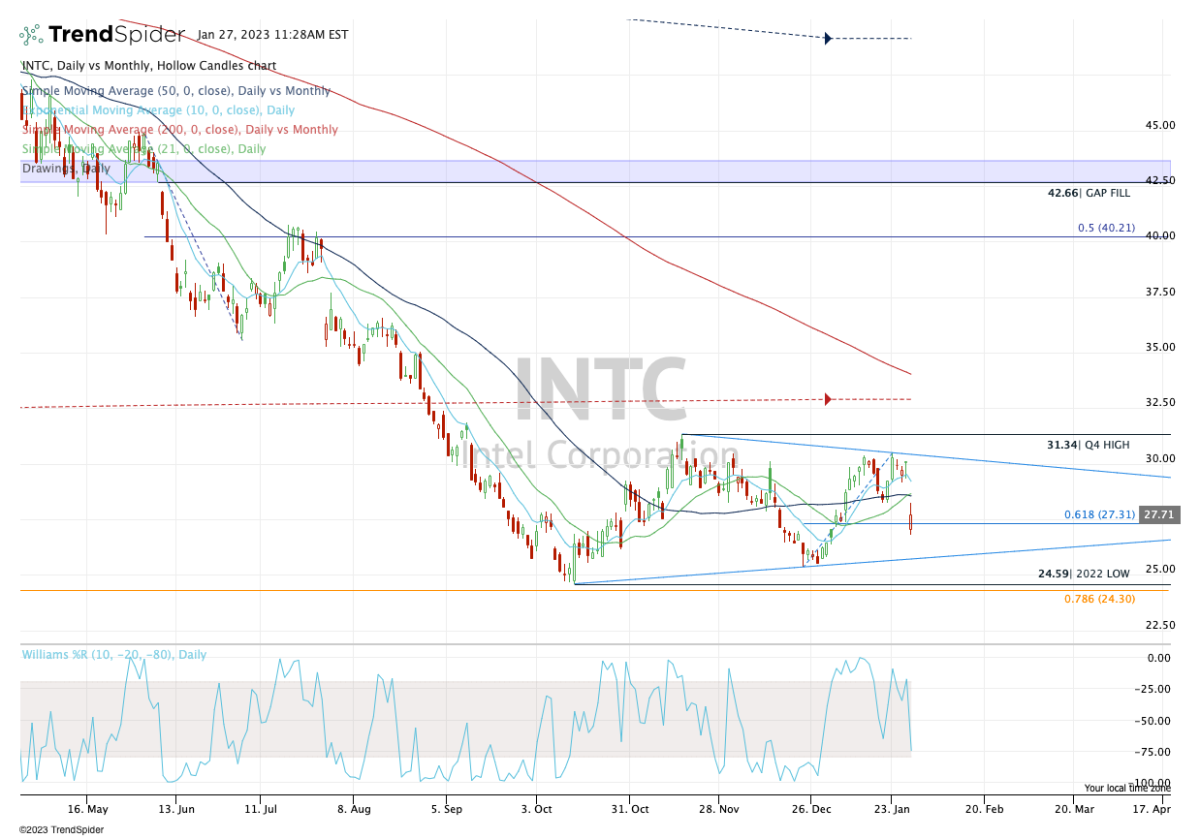Click the 35.00 price axis label

(1160, 348)
